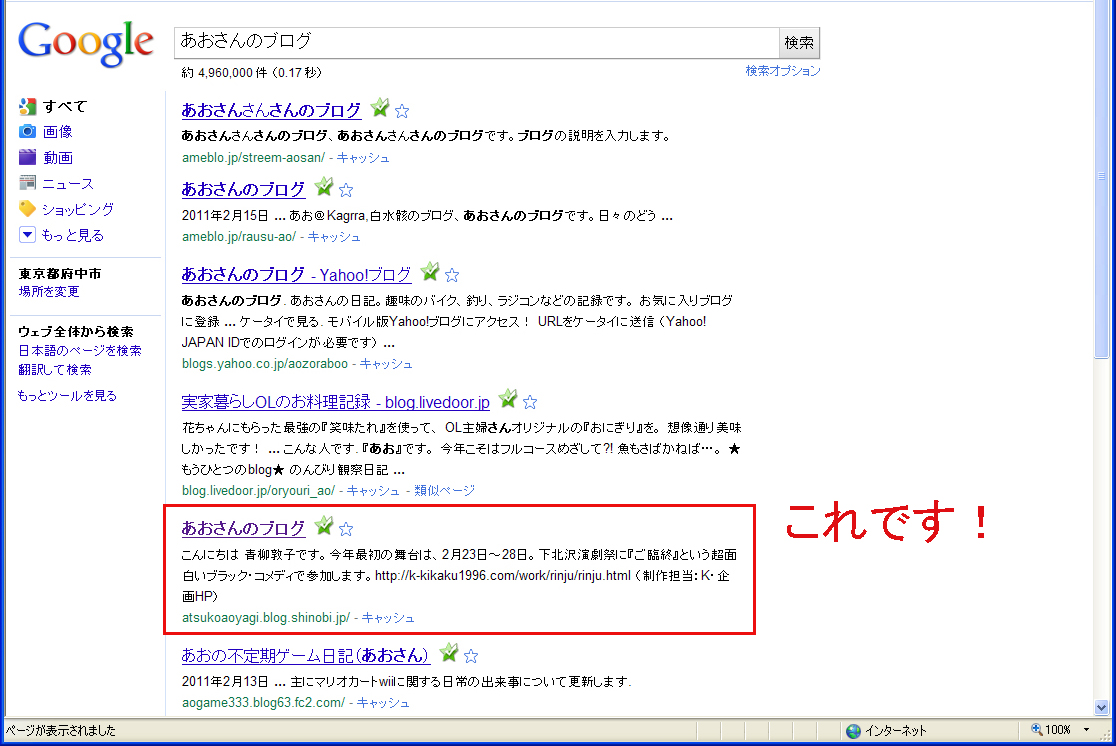Click the 検索 search button

pos(799,43)
